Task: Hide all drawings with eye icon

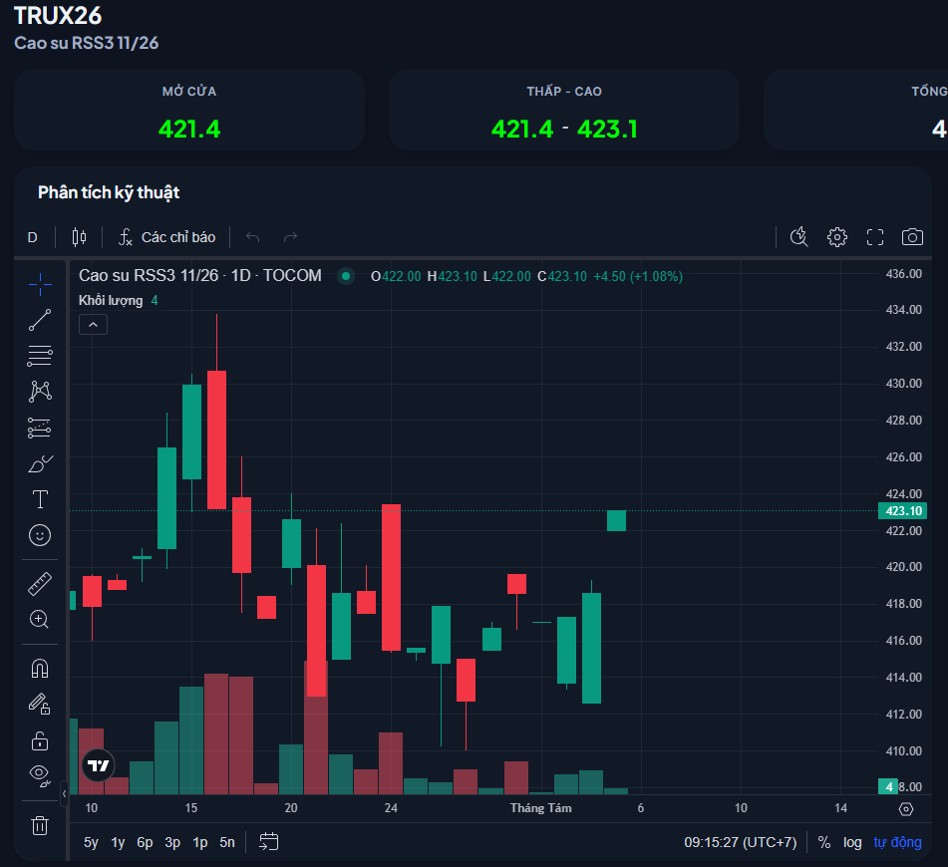Action: coord(40,775)
